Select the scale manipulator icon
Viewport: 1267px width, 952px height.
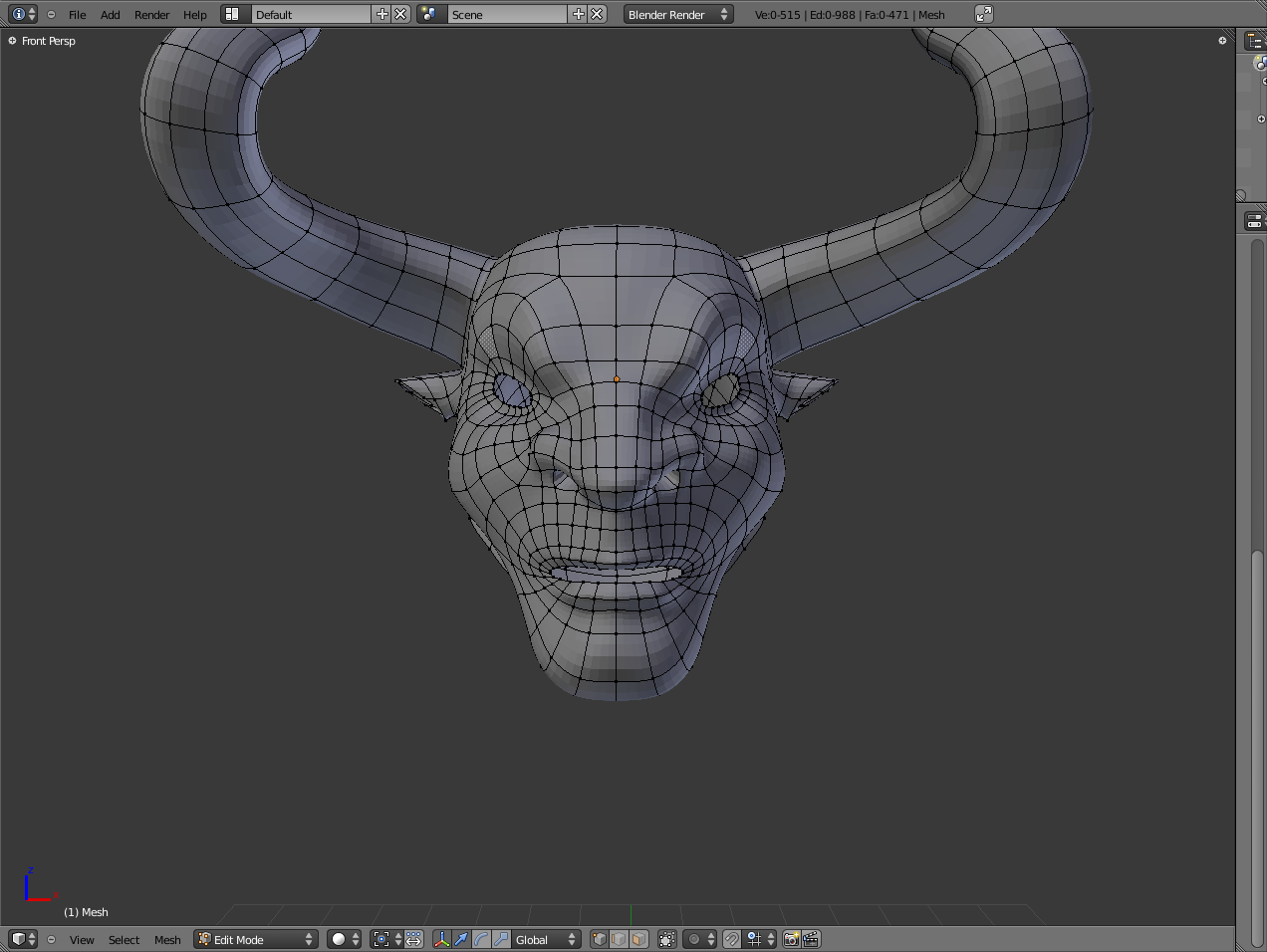[501, 939]
